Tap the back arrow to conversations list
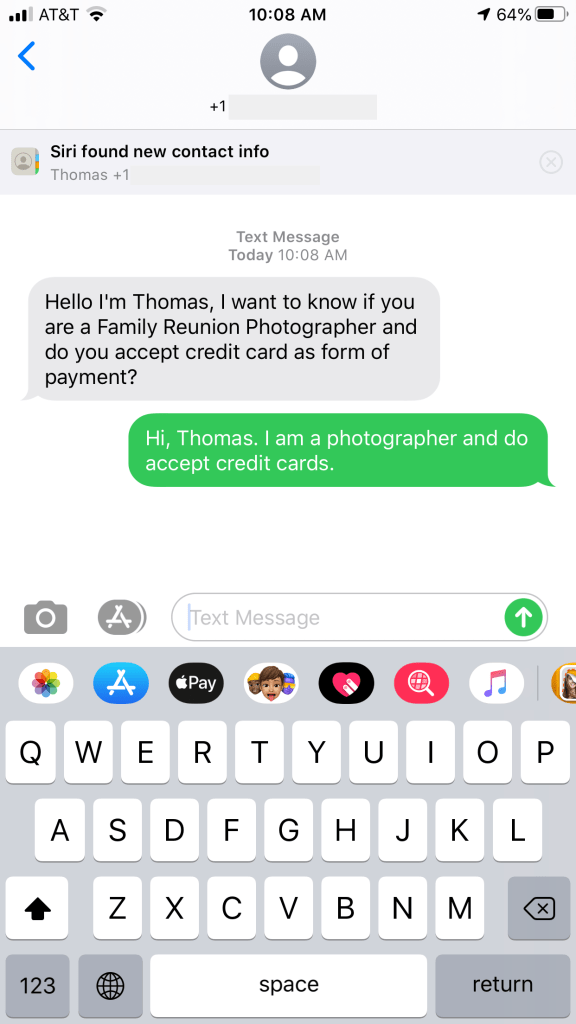576x1024 pixels. (x=27, y=56)
